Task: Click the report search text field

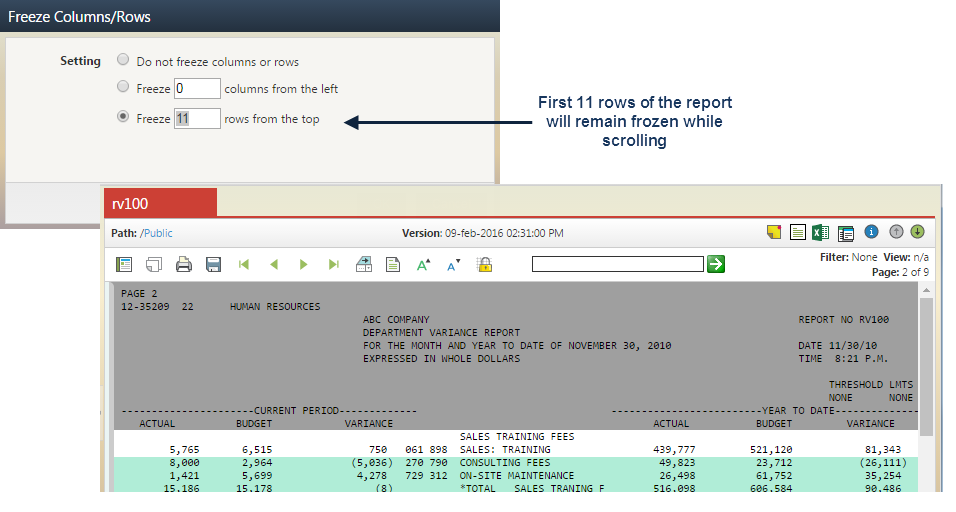Action: 618,264
